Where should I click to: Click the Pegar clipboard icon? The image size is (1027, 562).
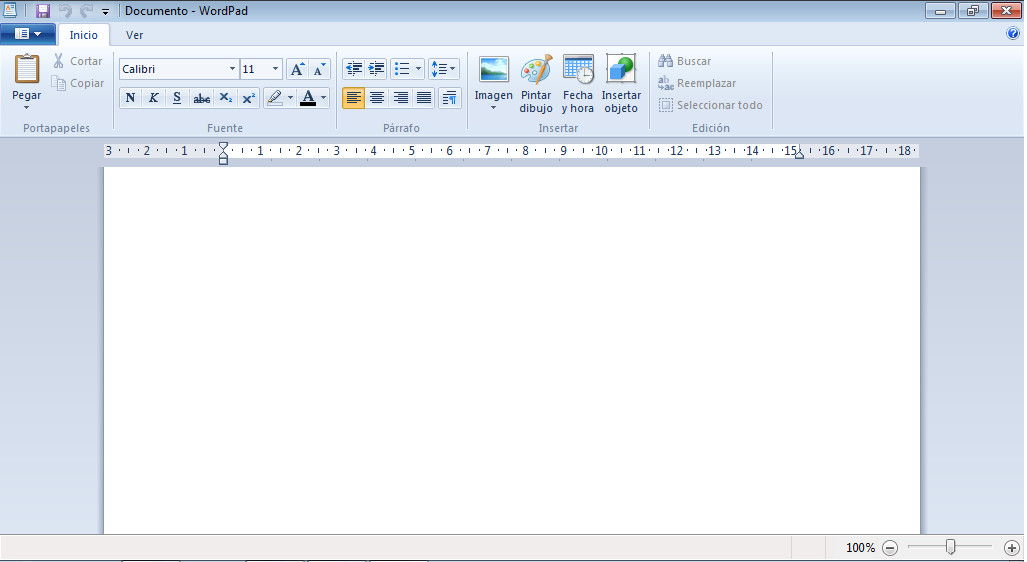[x=27, y=70]
